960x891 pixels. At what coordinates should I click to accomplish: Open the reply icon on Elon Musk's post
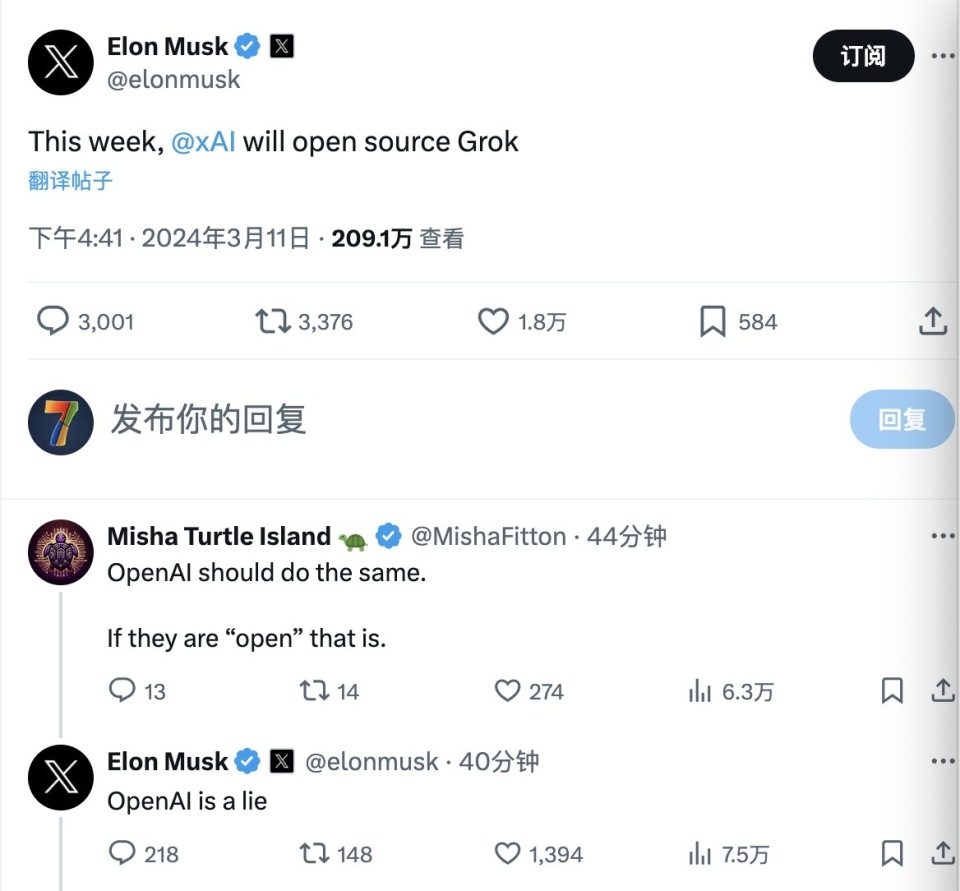point(54,321)
